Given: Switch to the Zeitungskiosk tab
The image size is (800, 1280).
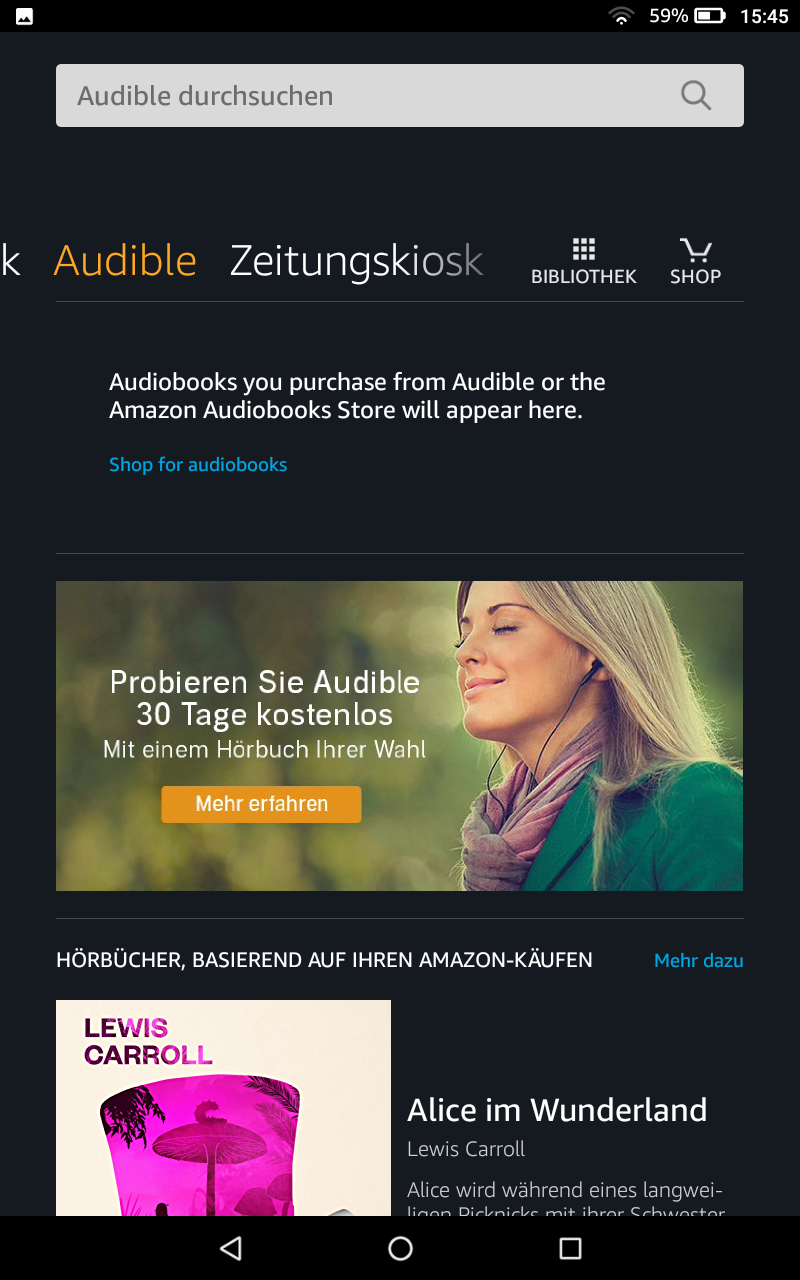Looking at the screenshot, I should [x=357, y=260].
